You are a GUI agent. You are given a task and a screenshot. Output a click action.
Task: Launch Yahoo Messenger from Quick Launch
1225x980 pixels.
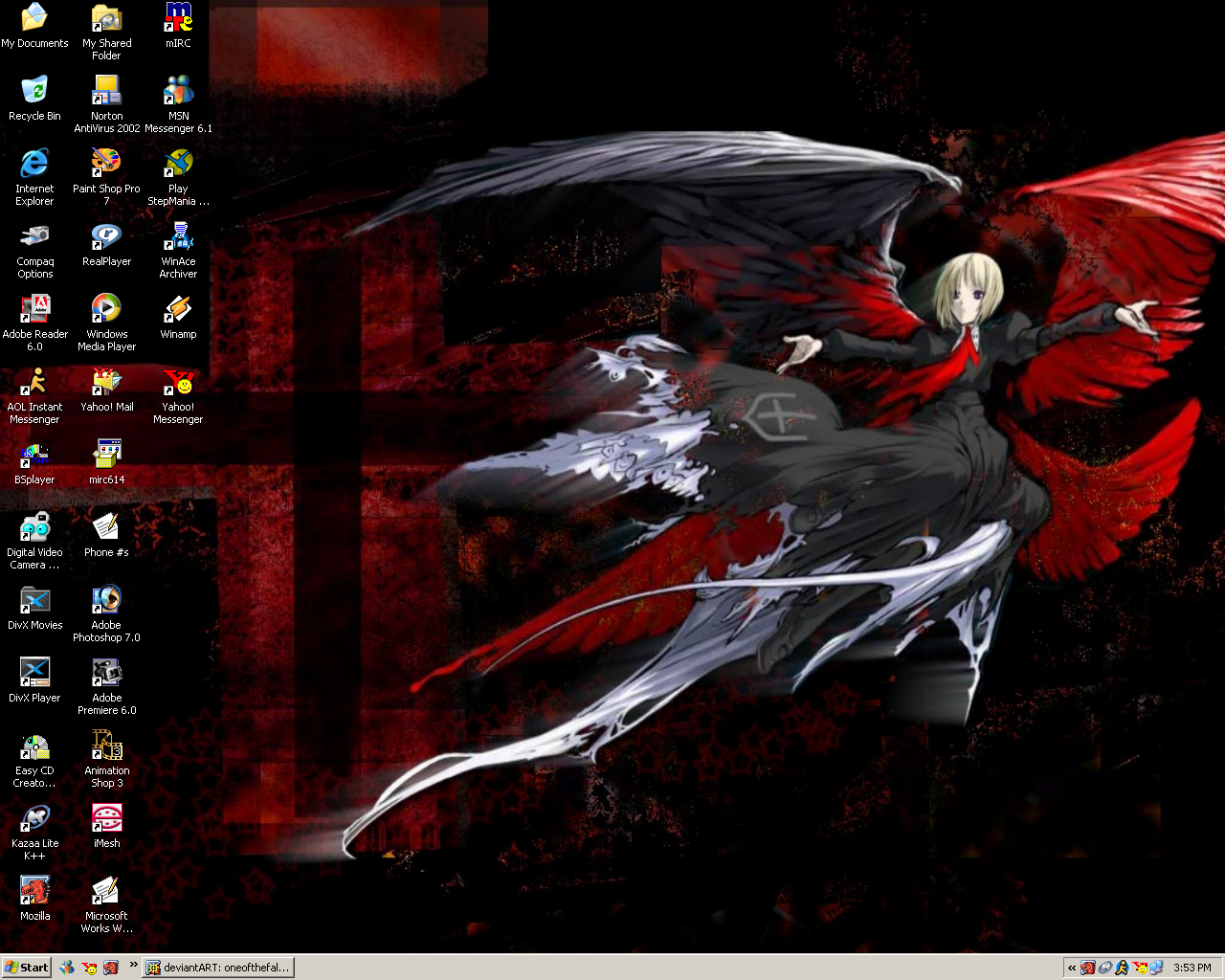[x=89, y=968]
